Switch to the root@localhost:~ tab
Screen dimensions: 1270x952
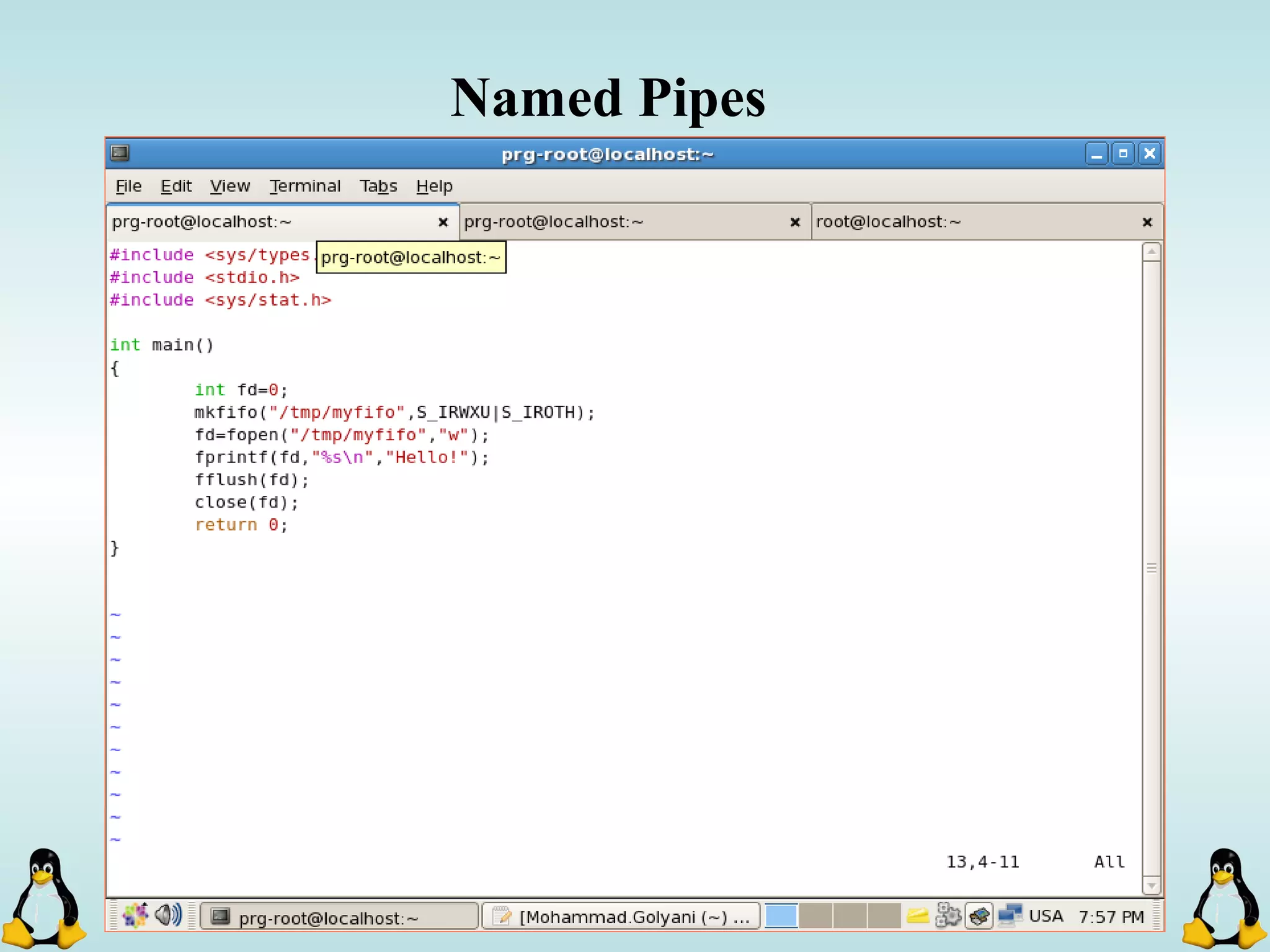point(987,222)
